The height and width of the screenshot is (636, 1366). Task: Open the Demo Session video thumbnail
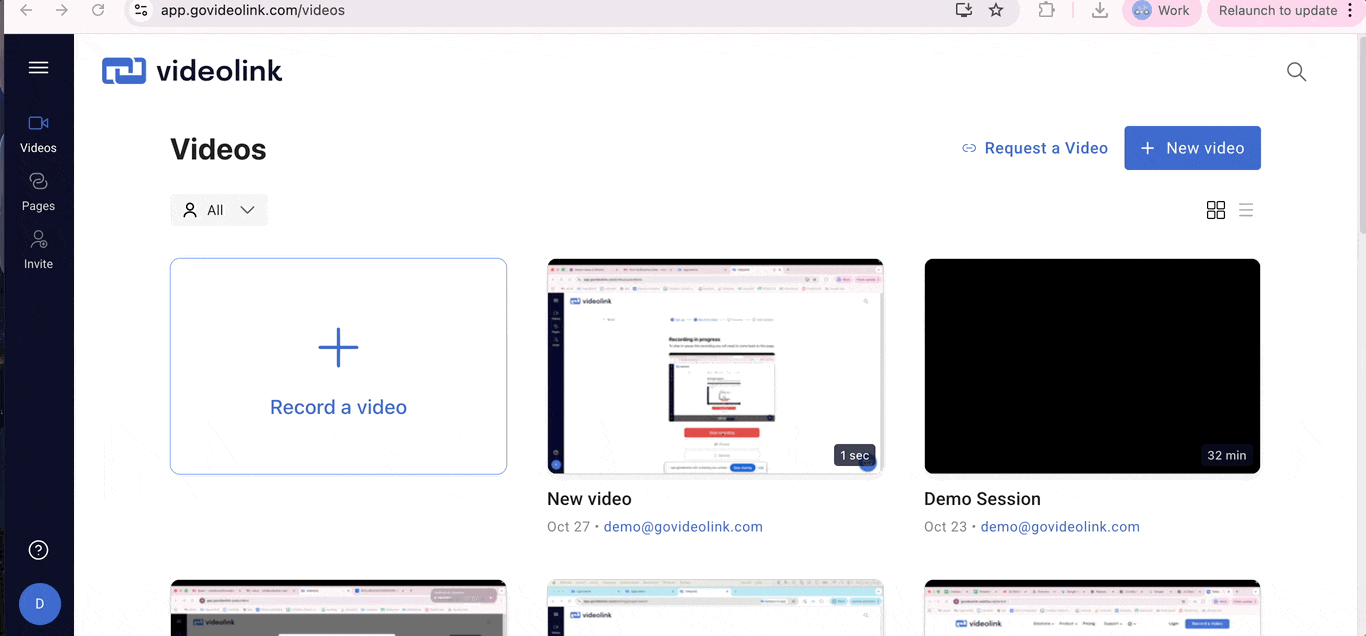click(x=1092, y=366)
